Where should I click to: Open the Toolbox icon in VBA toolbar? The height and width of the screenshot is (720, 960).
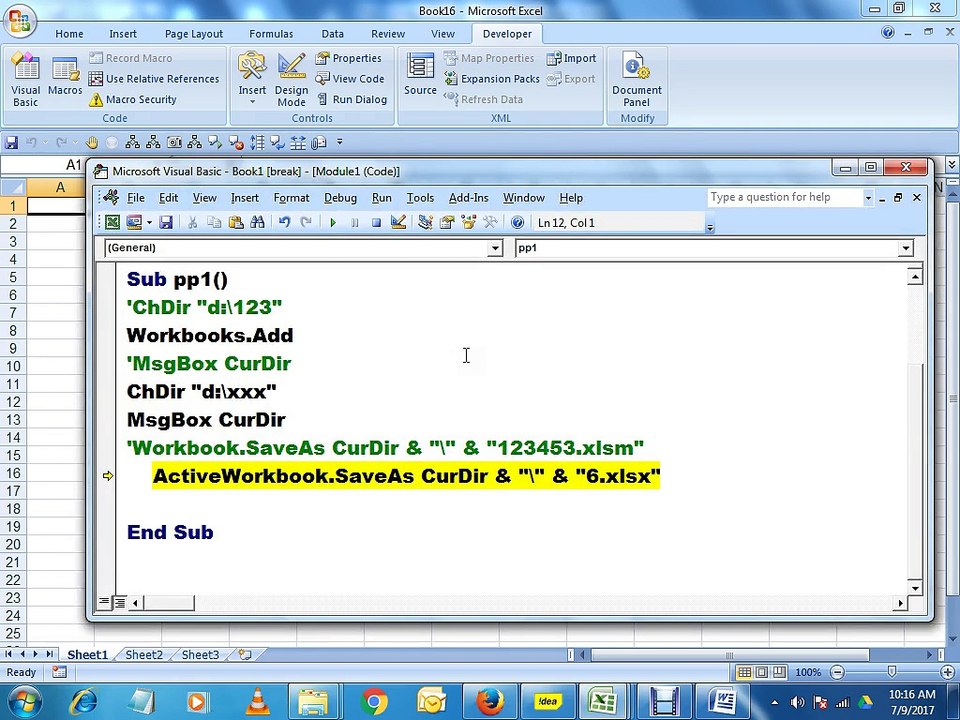pyautogui.click(x=490, y=222)
